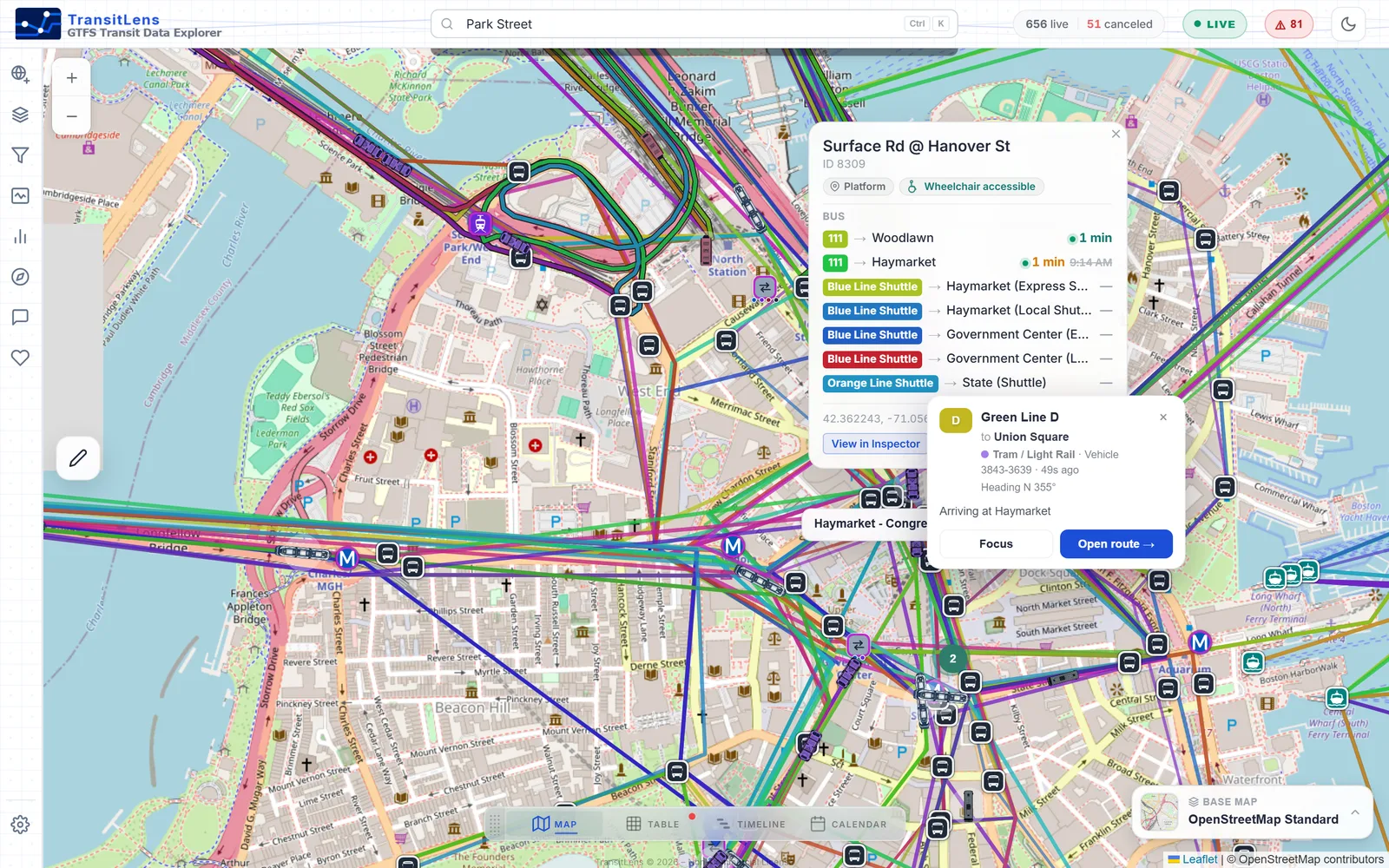Click the cluster marker labeled 2
This screenshot has width=1389, height=868.
(x=952, y=659)
